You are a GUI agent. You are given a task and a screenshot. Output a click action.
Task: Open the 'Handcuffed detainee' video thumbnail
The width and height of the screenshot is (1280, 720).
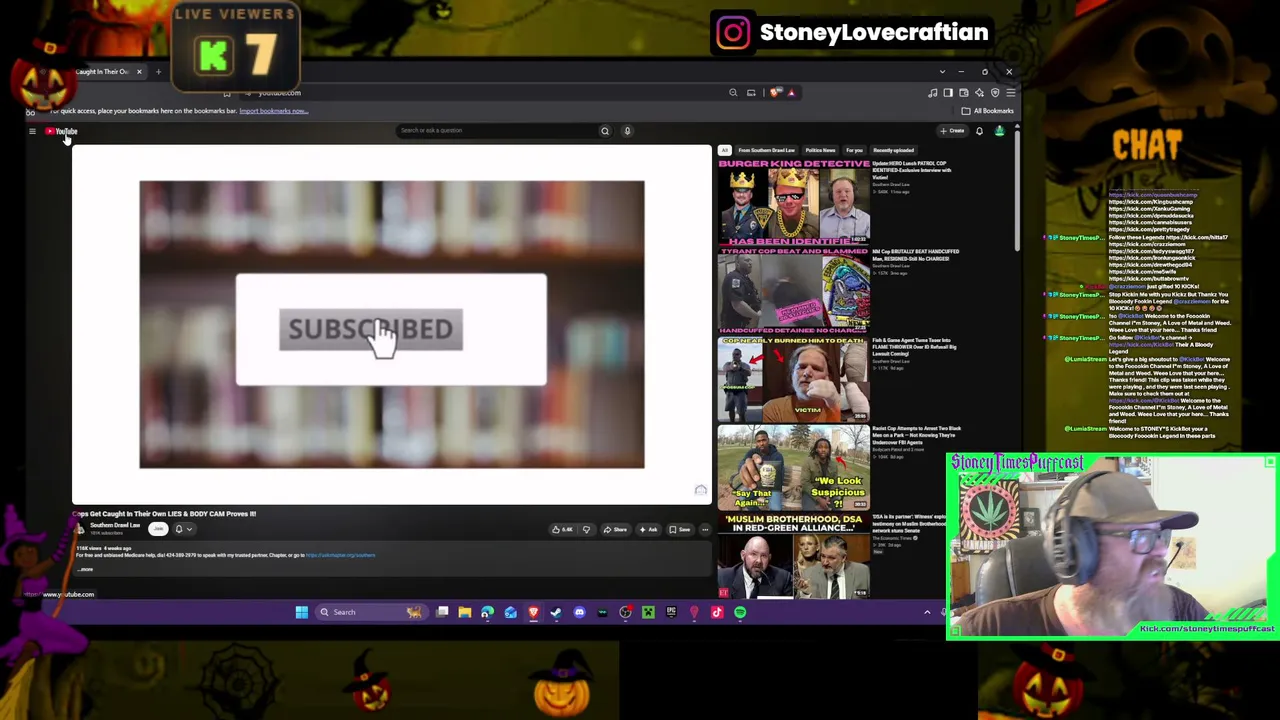tap(794, 290)
